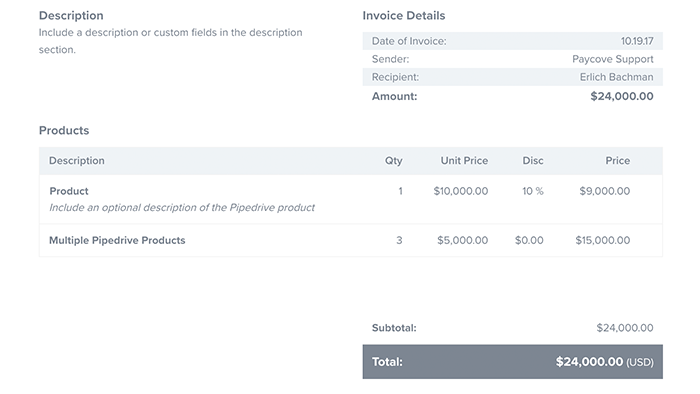Select the sender name Paycove Support
Viewport: 700px width, 394px height.
coord(612,59)
